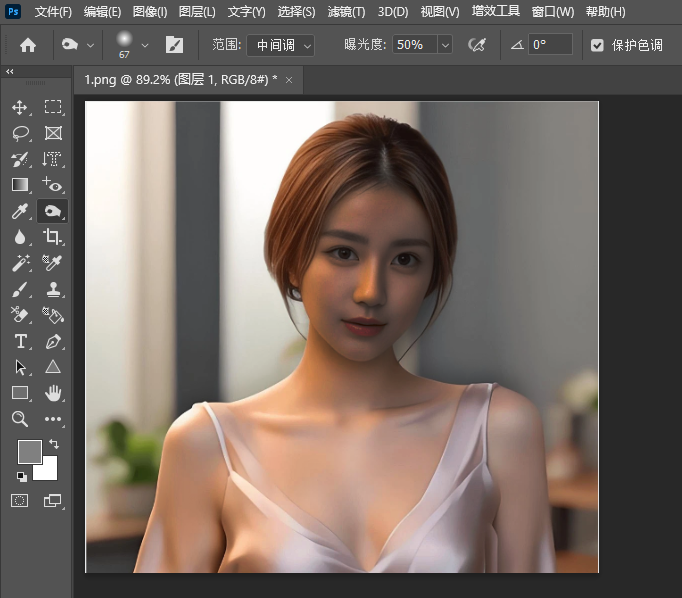
Task: Toggle Quick Mask mode
Action: 20,500
